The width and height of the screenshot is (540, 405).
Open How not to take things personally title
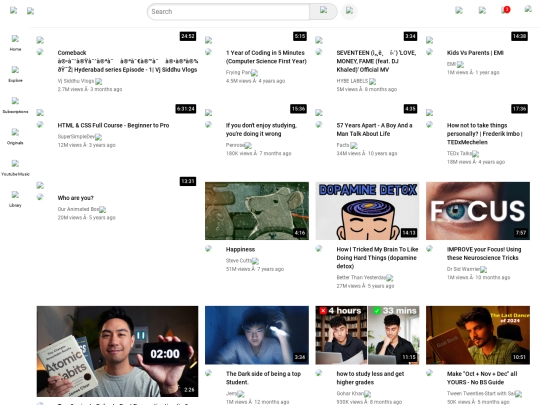click(485, 134)
